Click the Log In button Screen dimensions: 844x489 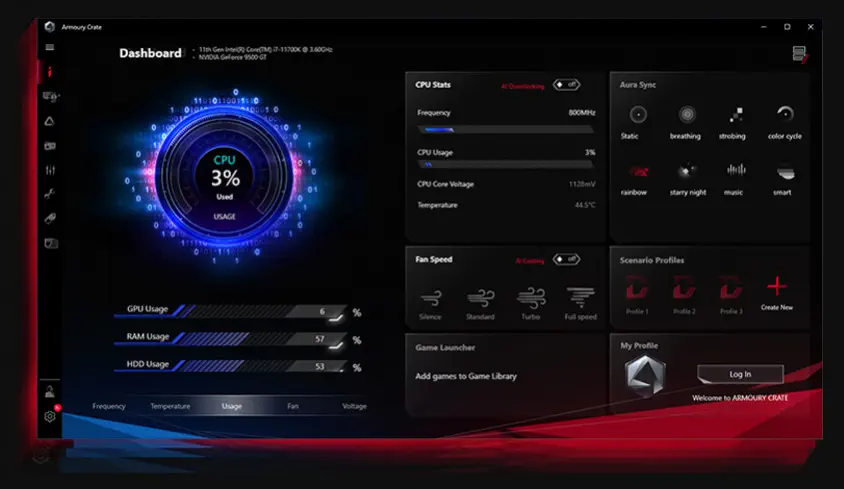click(x=740, y=374)
